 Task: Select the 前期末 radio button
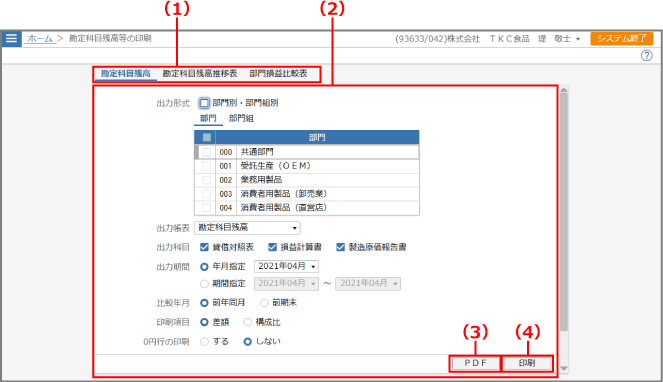264,303
